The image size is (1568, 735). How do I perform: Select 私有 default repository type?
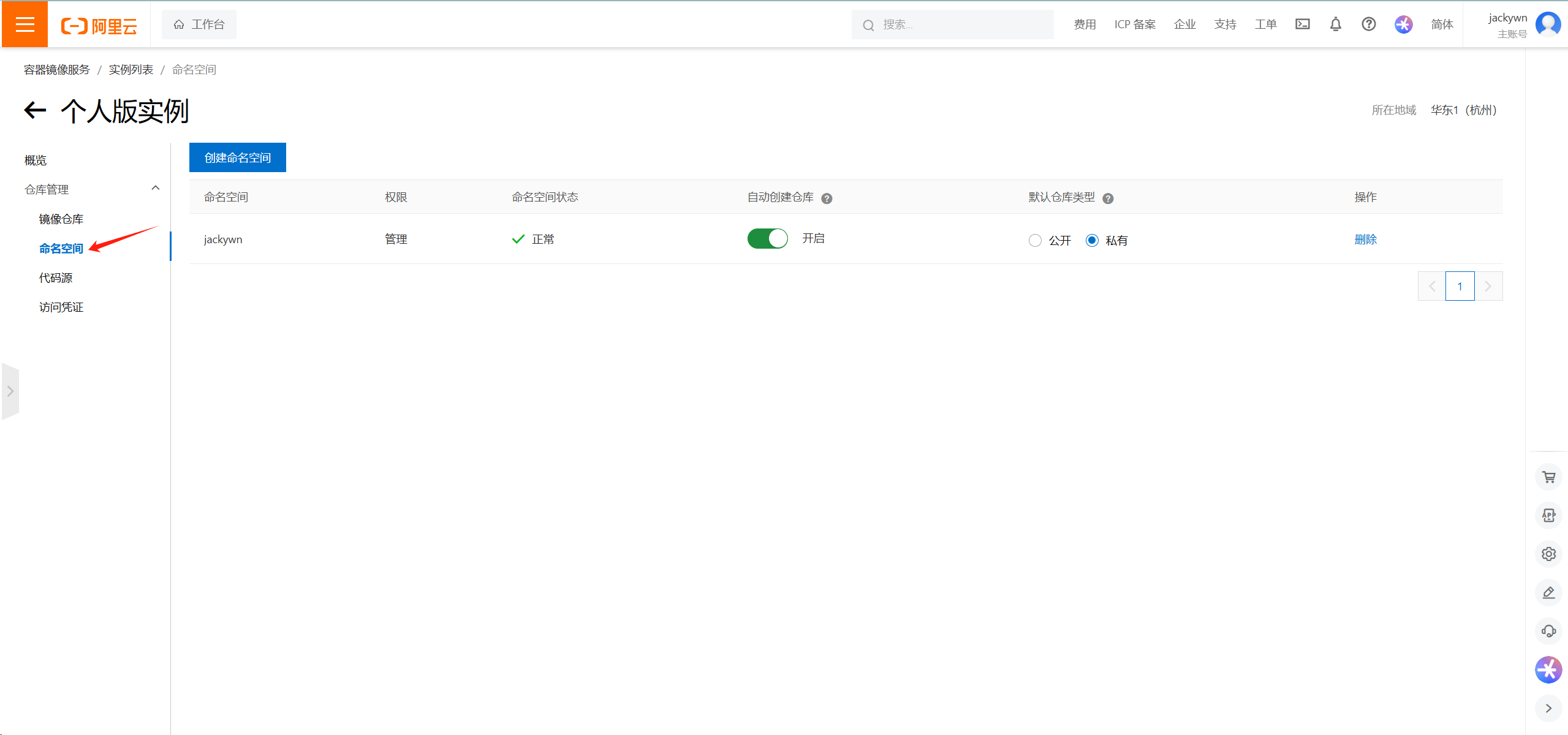(1092, 241)
